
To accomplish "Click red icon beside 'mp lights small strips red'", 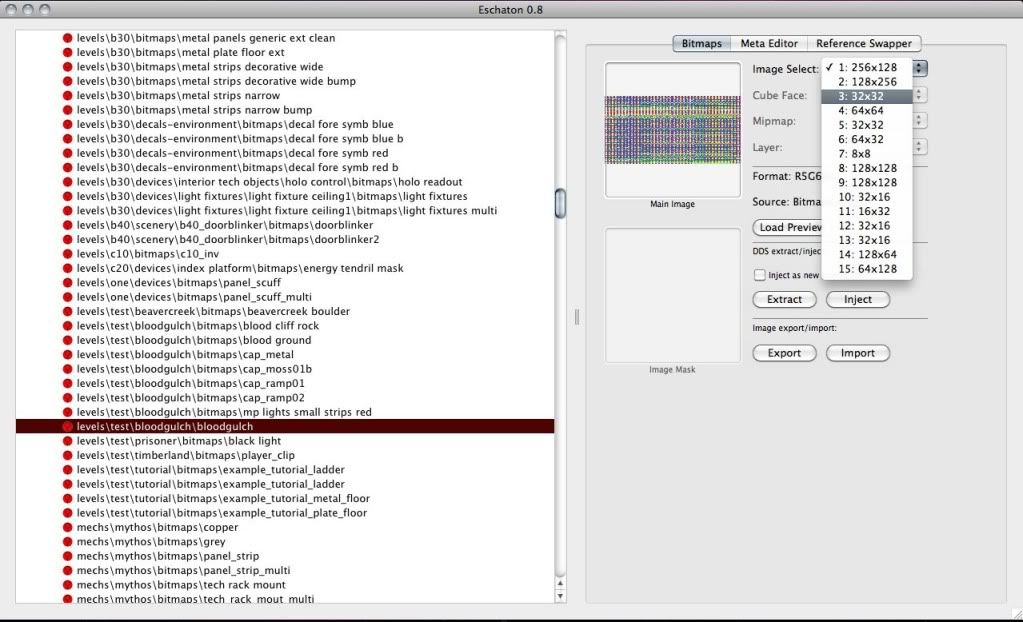I will (x=67, y=412).
